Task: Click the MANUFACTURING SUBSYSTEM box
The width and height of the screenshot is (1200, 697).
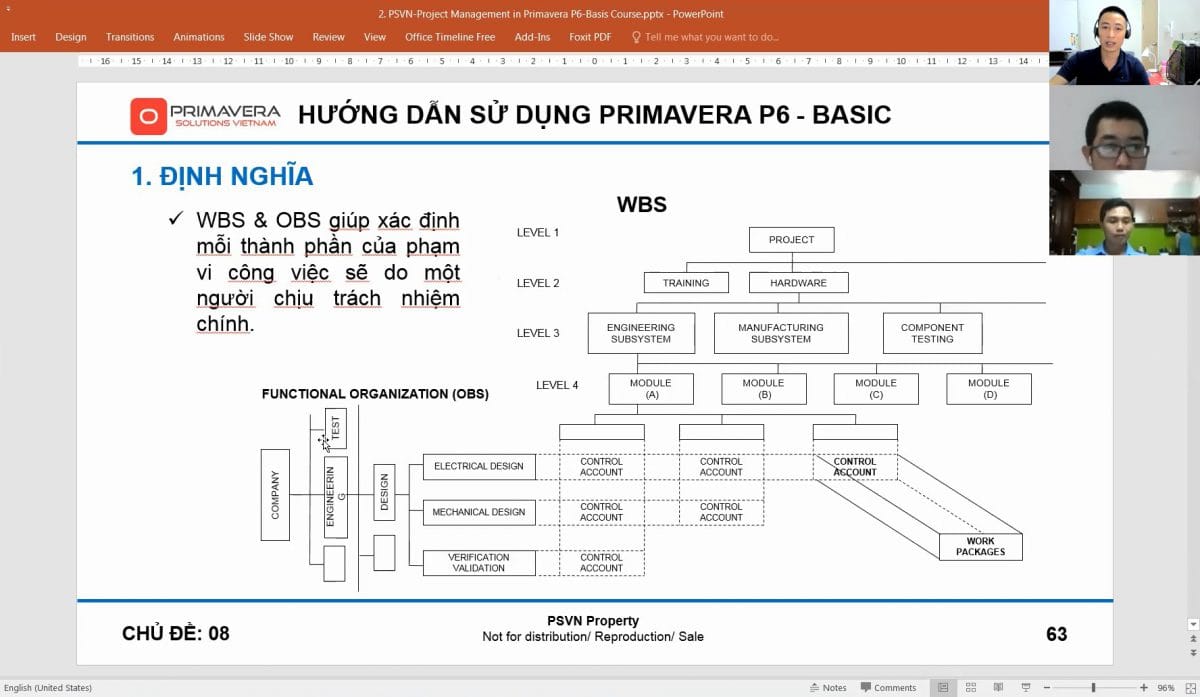Action: click(781, 333)
